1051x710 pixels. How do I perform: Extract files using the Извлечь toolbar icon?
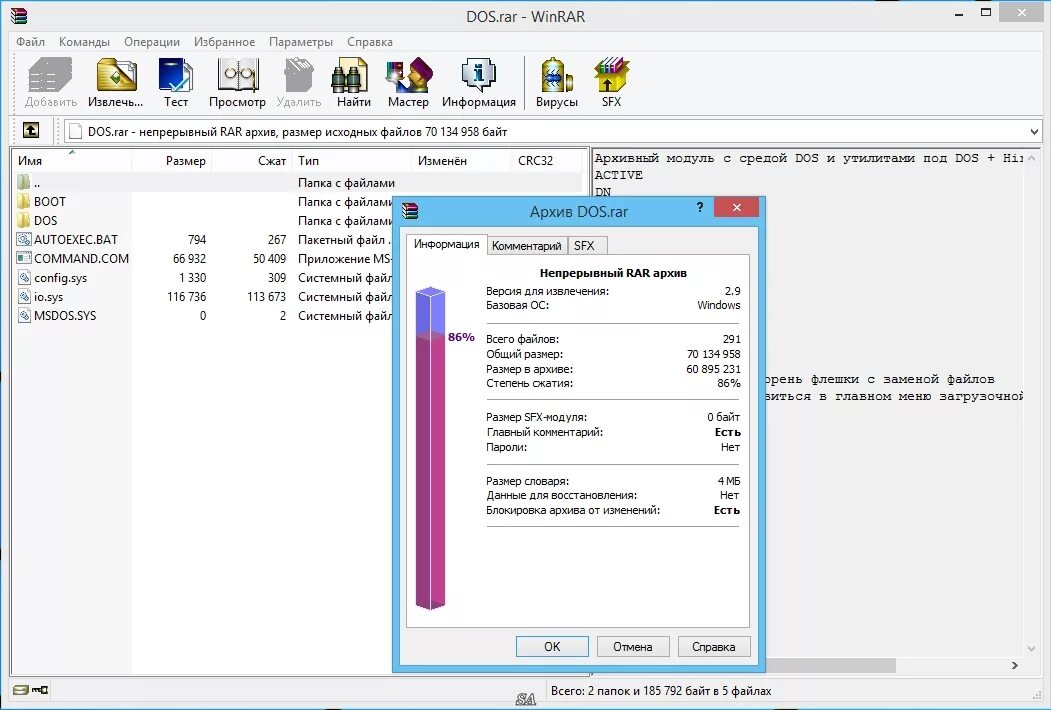115,80
